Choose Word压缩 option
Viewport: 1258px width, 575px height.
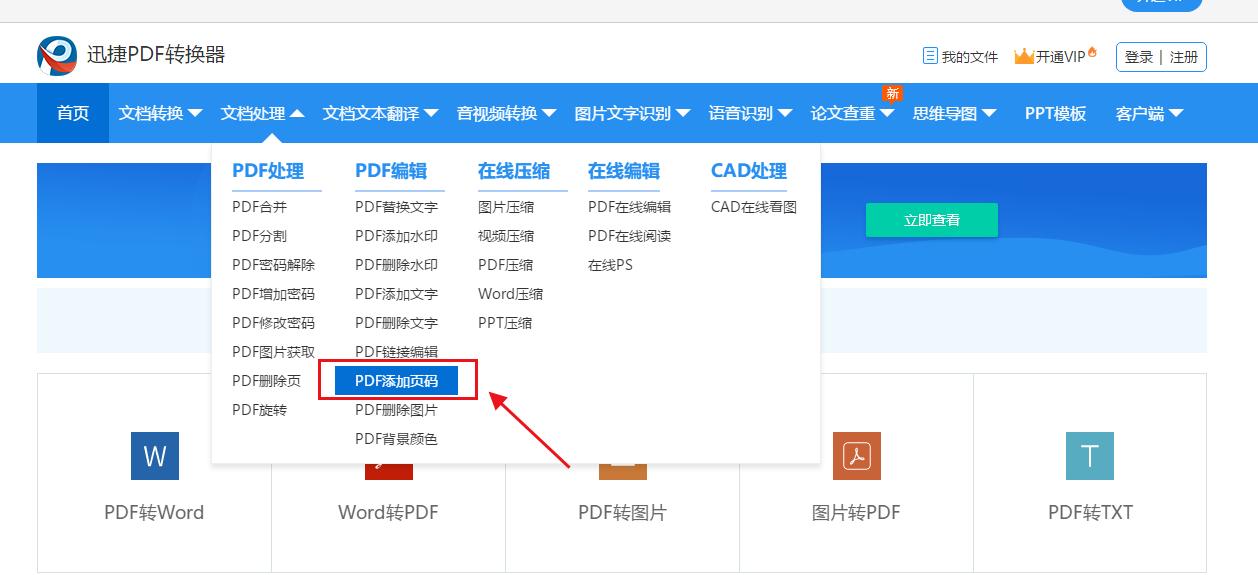click(511, 294)
